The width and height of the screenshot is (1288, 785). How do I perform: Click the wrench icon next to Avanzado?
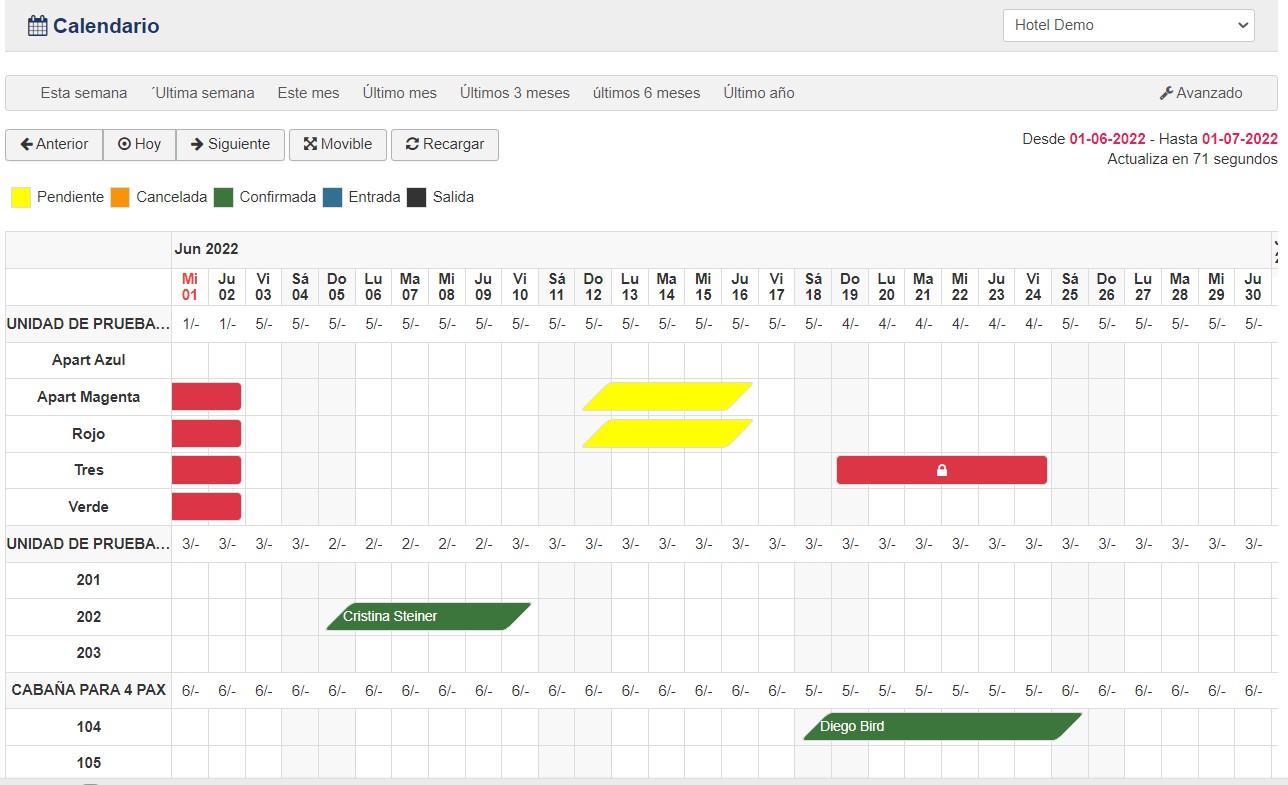1165,93
